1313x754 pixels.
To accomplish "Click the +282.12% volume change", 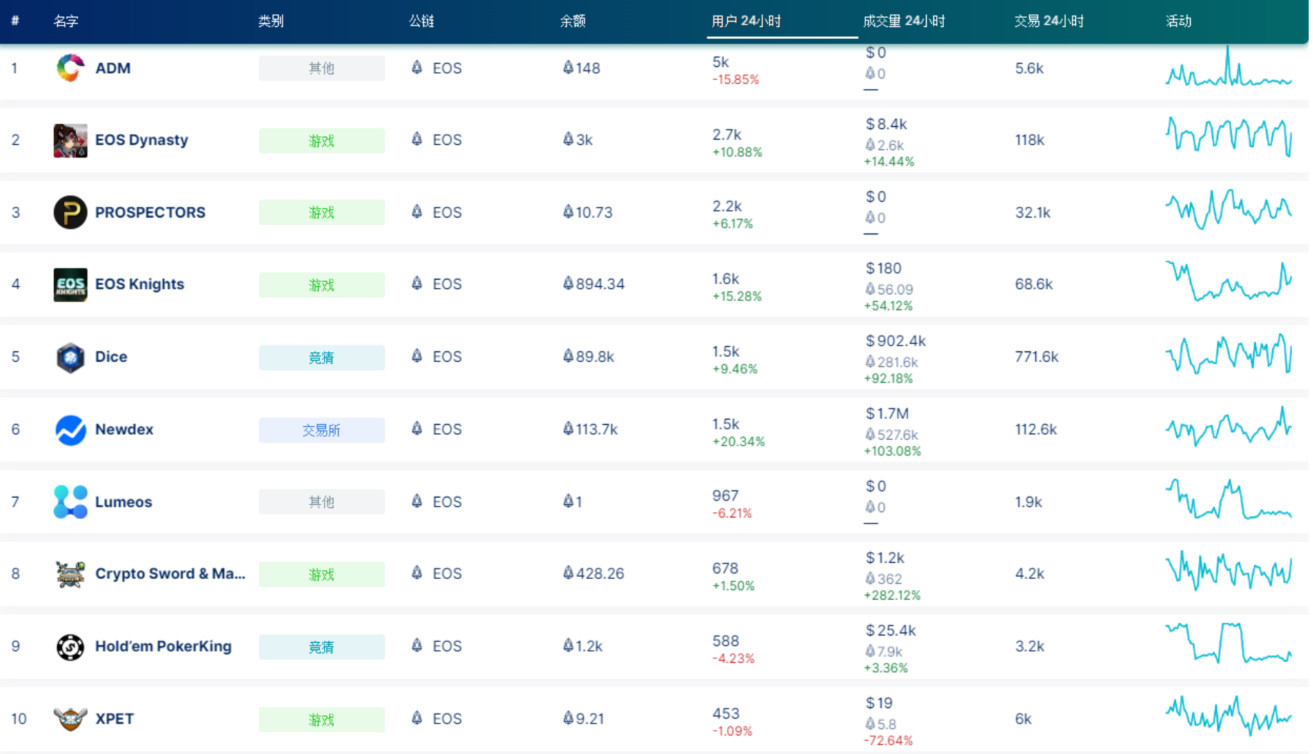I will click(892, 595).
